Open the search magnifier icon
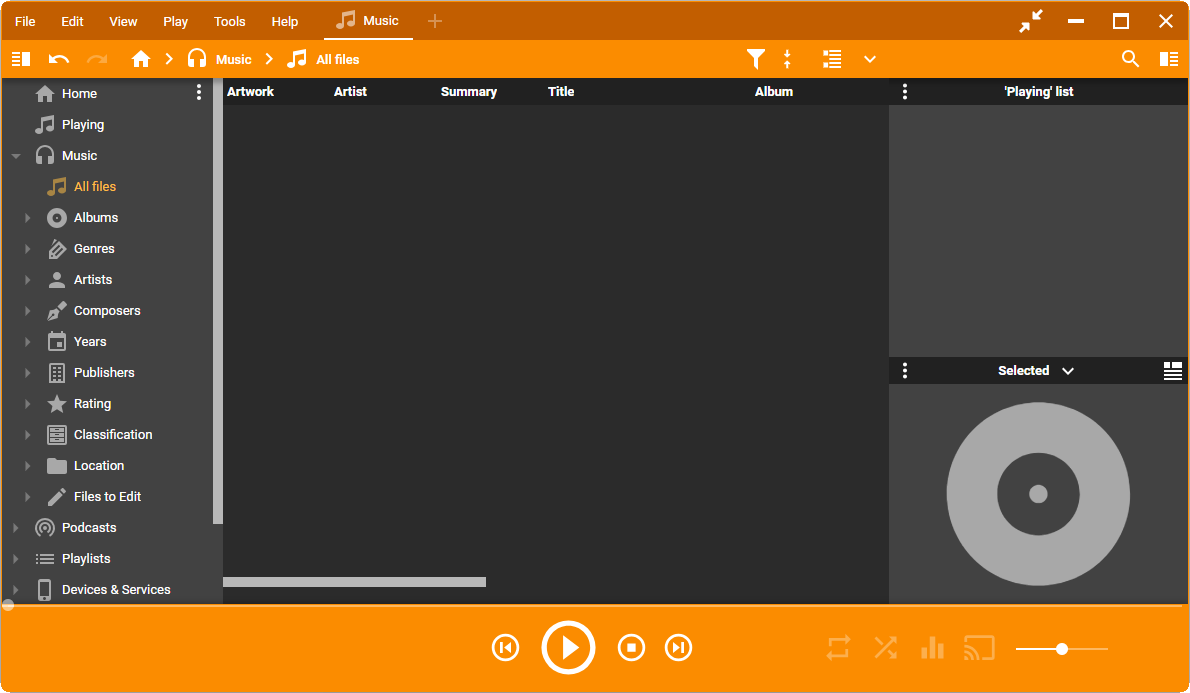This screenshot has width=1190, height=693. tap(1130, 59)
